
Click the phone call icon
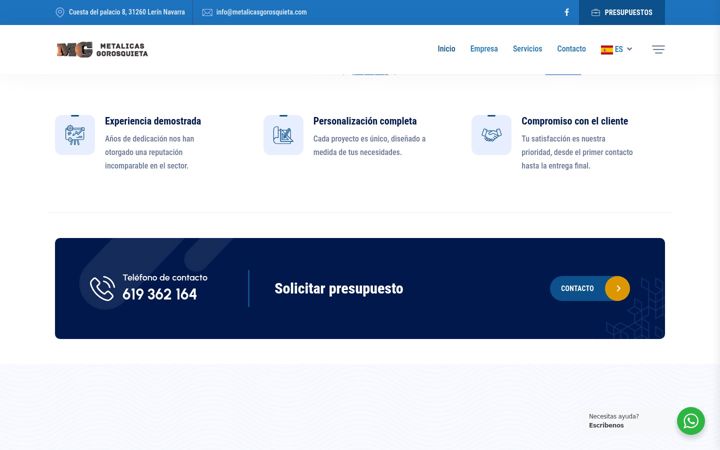click(x=102, y=288)
